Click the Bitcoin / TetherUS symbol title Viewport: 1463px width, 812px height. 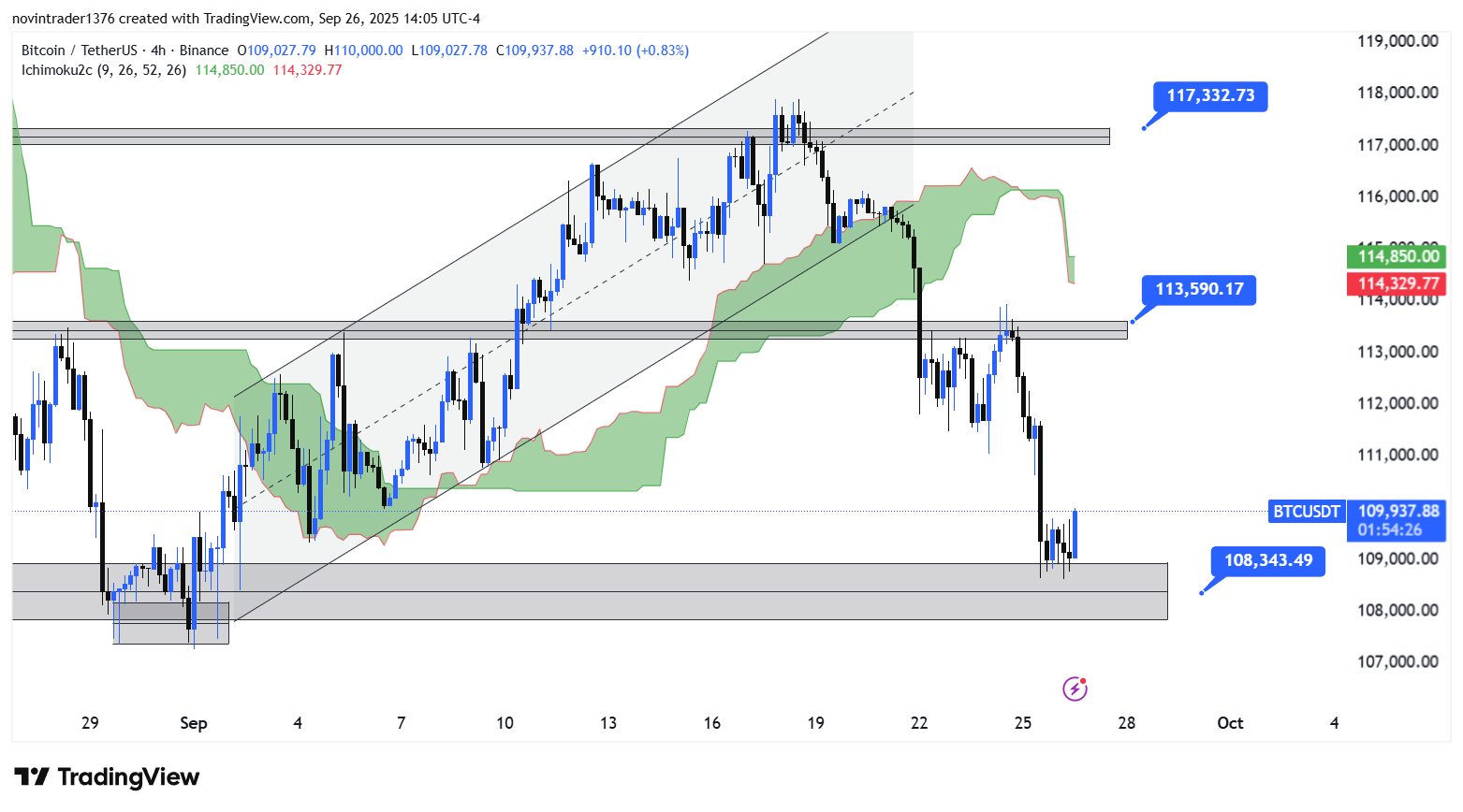[80, 51]
